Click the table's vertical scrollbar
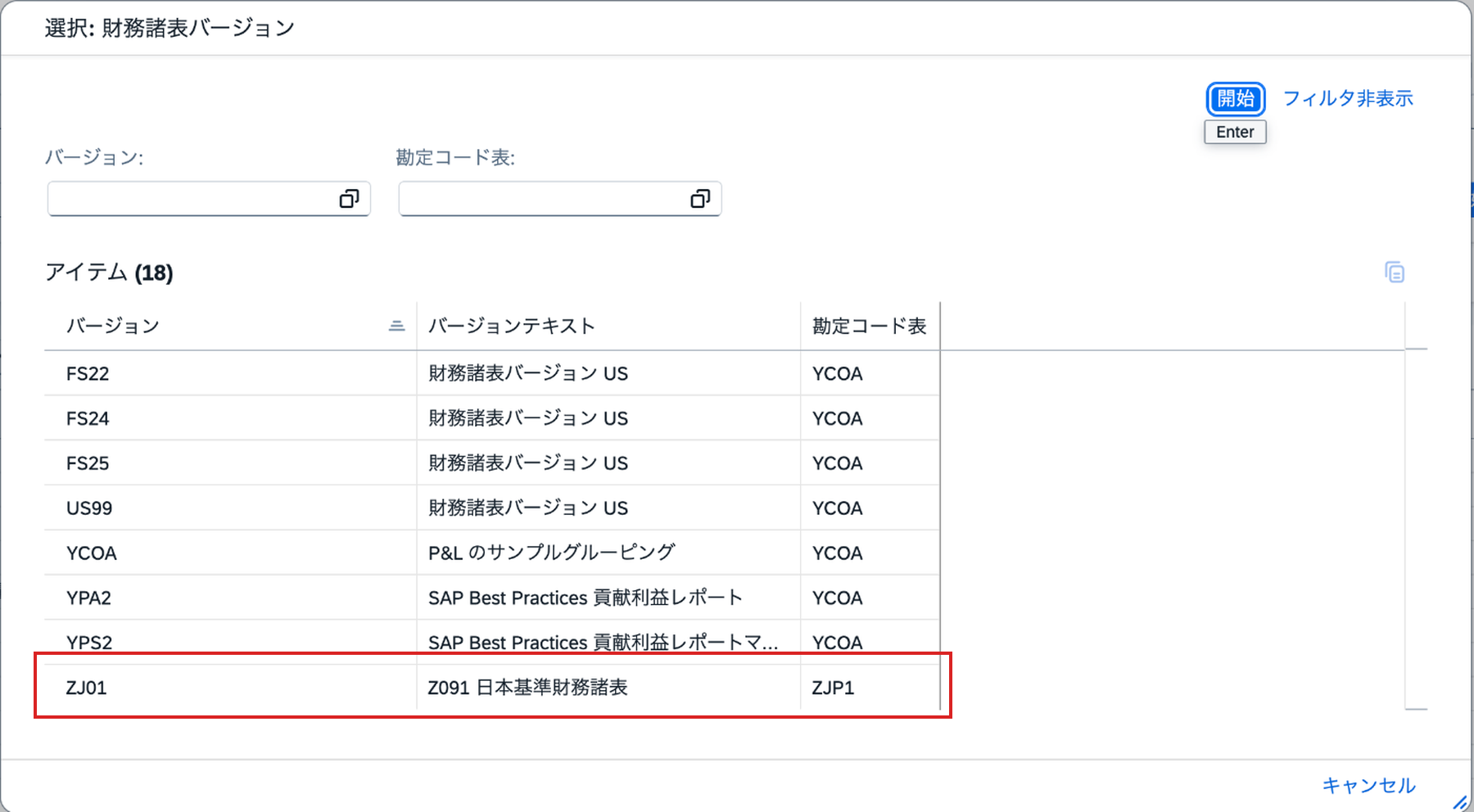 [x=1416, y=529]
